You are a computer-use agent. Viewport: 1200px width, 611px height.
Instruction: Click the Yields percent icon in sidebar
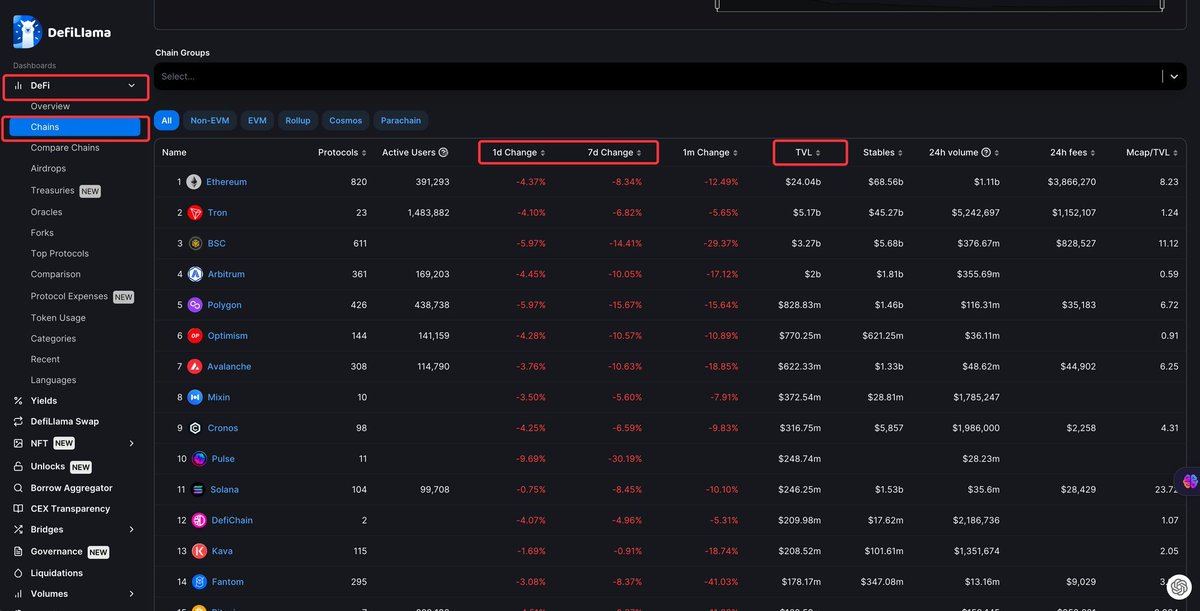click(18, 400)
